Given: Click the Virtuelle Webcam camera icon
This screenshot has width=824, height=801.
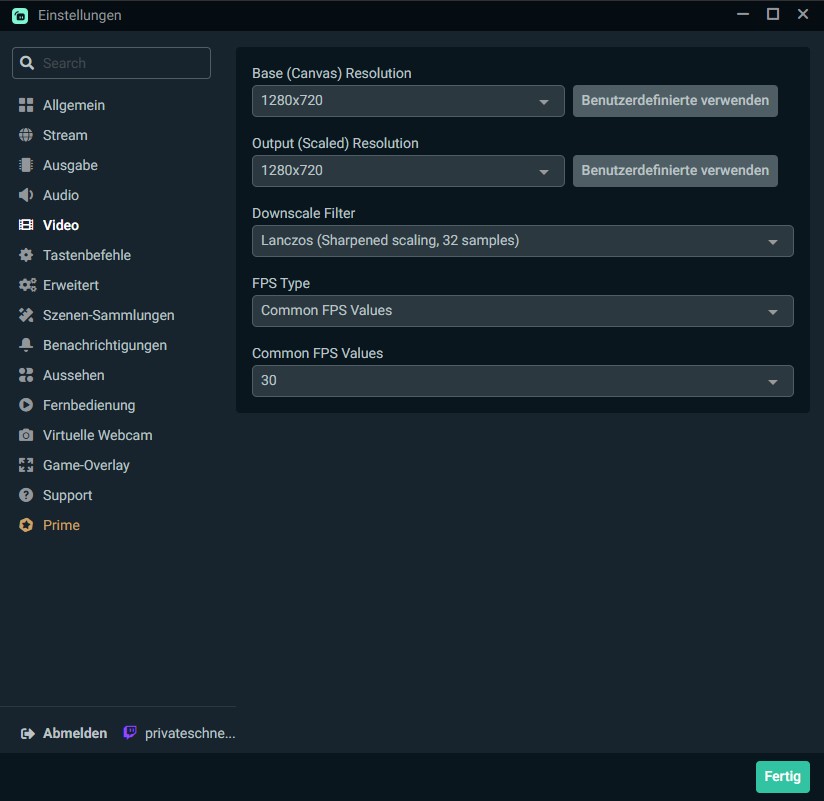Looking at the screenshot, I should click(x=26, y=435).
